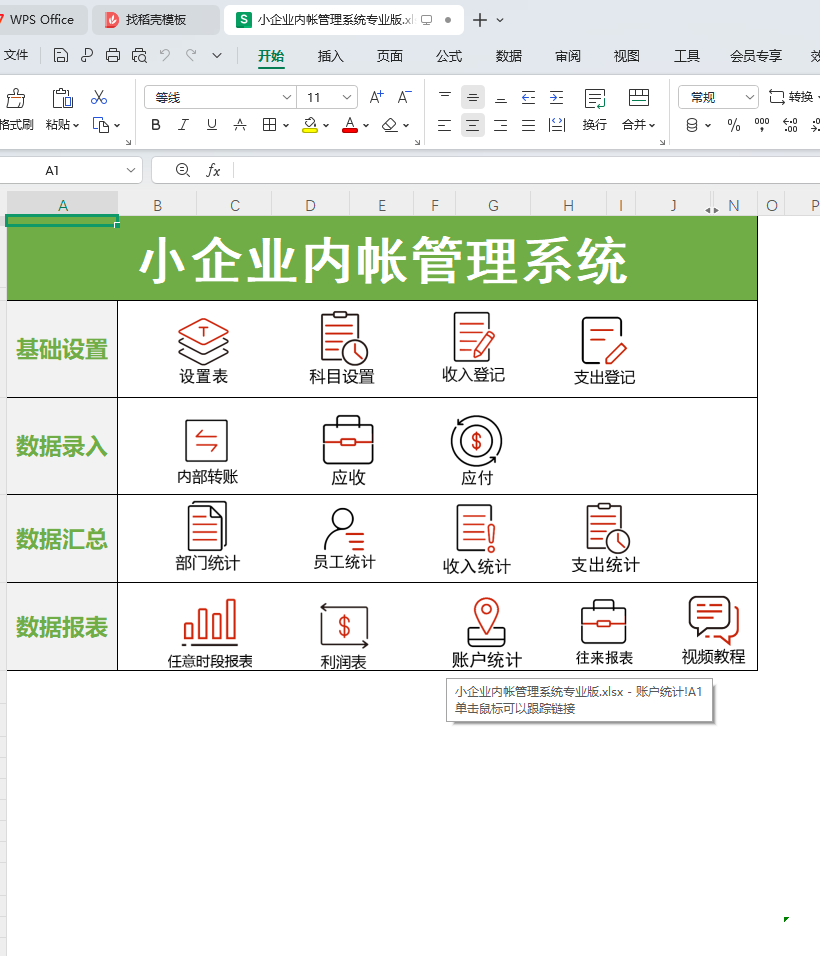Expand the font size dropdown
Viewport: 820px width, 956px height.
pos(347,97)
